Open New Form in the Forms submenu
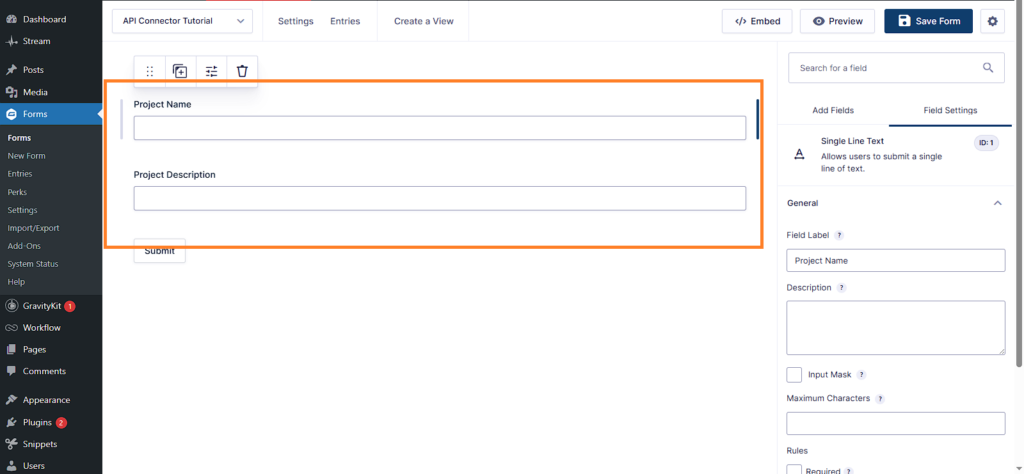This screenshot has width=1024, height=474. click(x=26, y=156)
